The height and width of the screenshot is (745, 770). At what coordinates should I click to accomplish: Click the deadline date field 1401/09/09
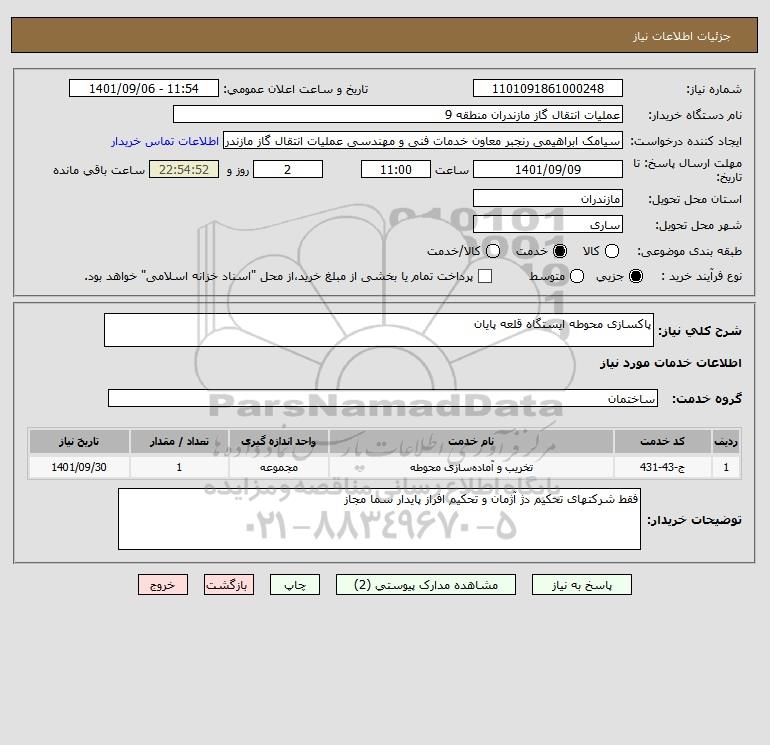(548, 169)
